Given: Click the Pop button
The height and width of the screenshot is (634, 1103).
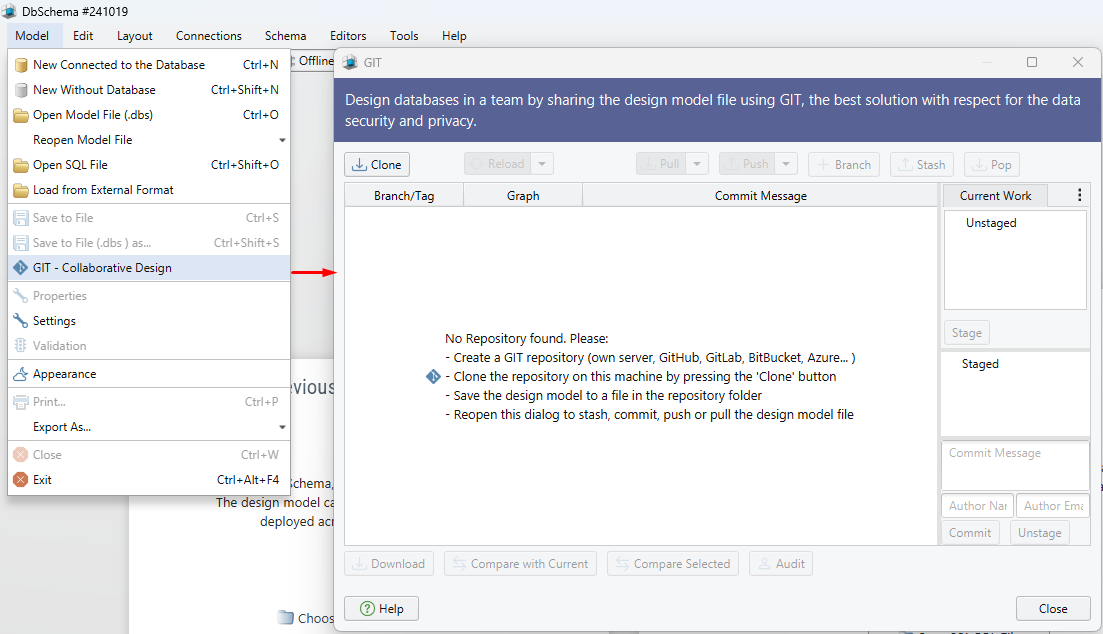Looking at the screenshot, I should [x=992, y=165].
